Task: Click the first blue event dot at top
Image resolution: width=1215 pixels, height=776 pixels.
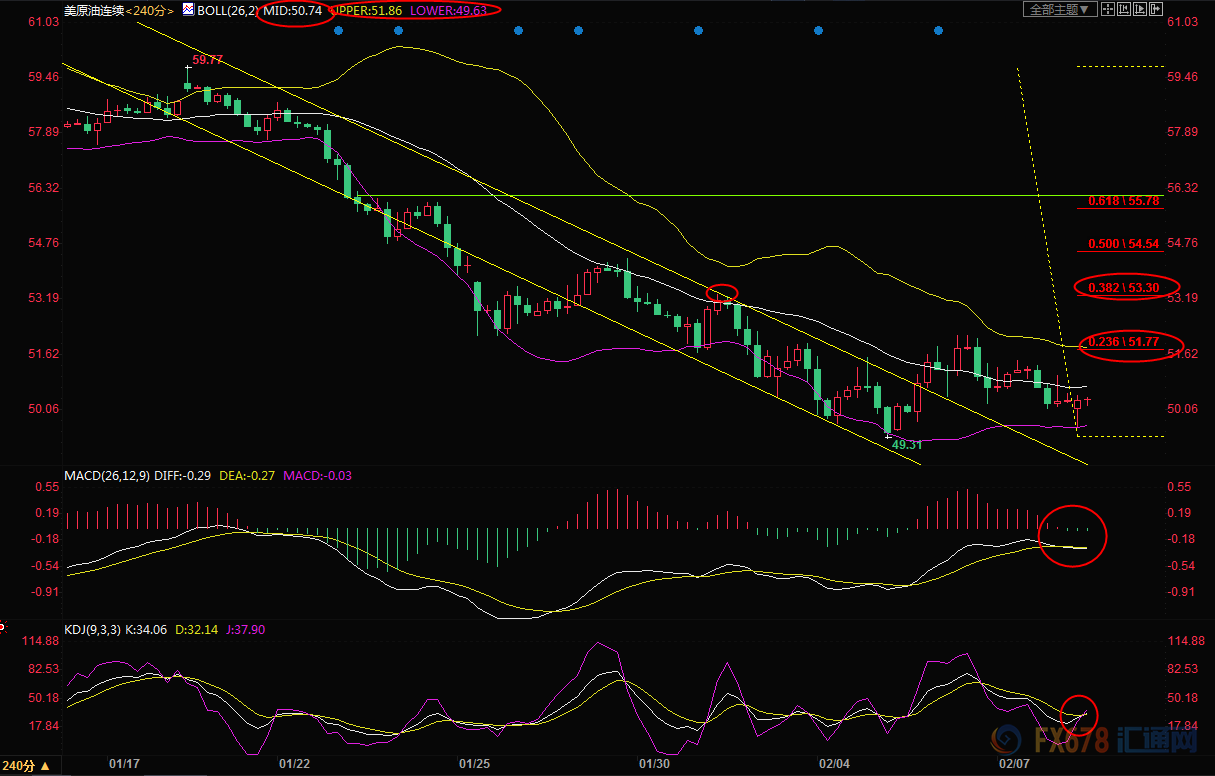Action: (338, 31)
